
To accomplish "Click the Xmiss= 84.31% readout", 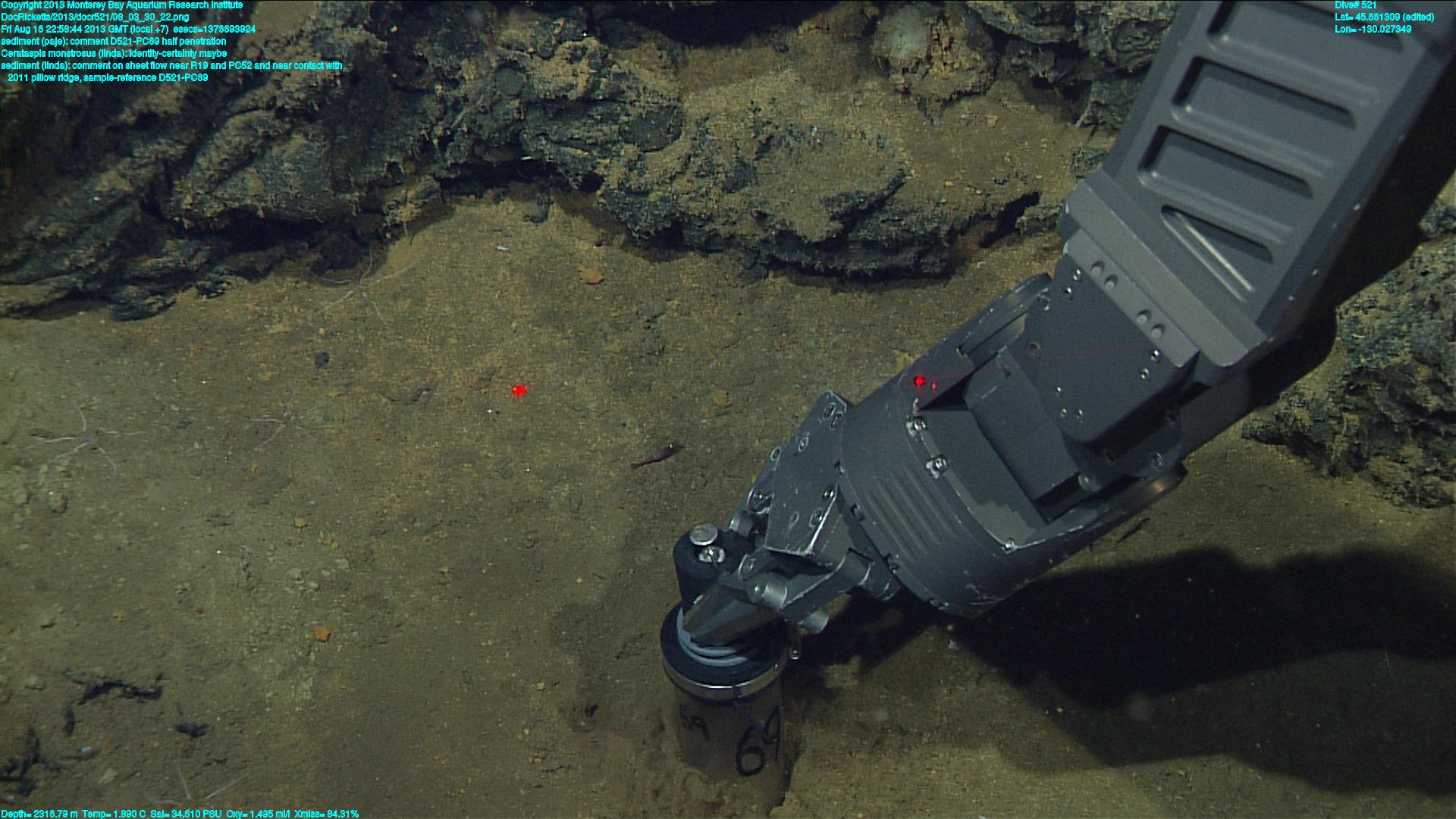I will pyautogui.click(x=326, y=814).
